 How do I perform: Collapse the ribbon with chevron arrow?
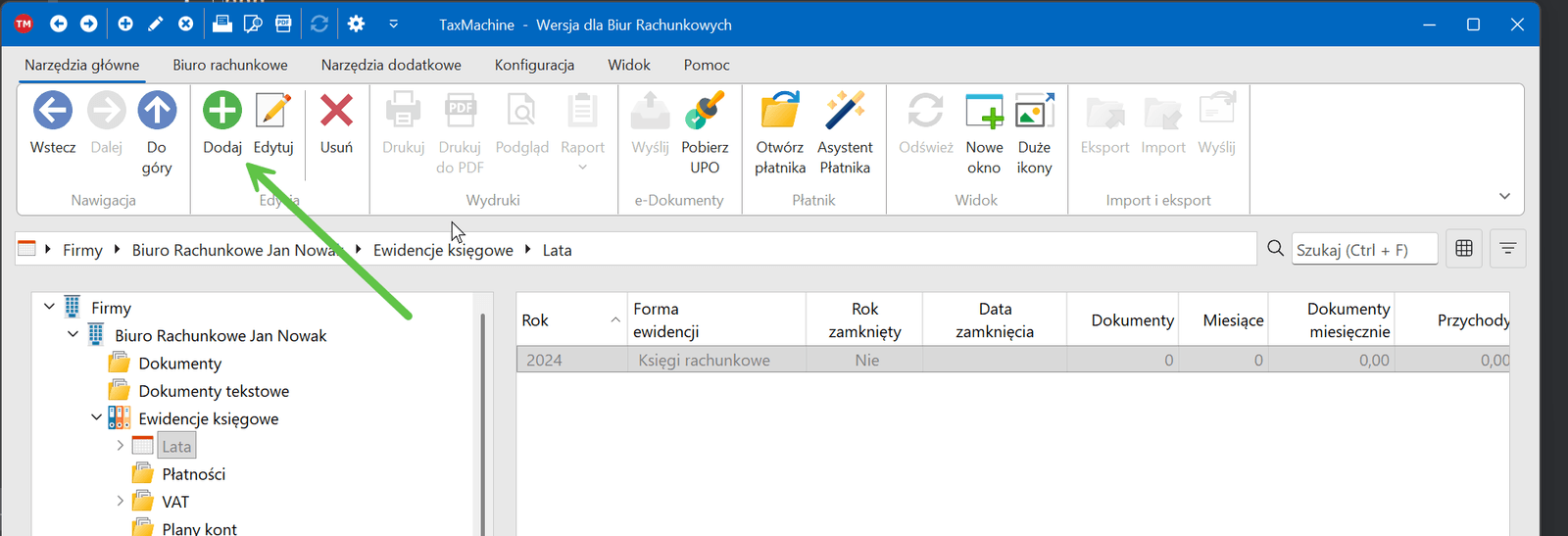pyautogui.click(x=1504, y=197)
